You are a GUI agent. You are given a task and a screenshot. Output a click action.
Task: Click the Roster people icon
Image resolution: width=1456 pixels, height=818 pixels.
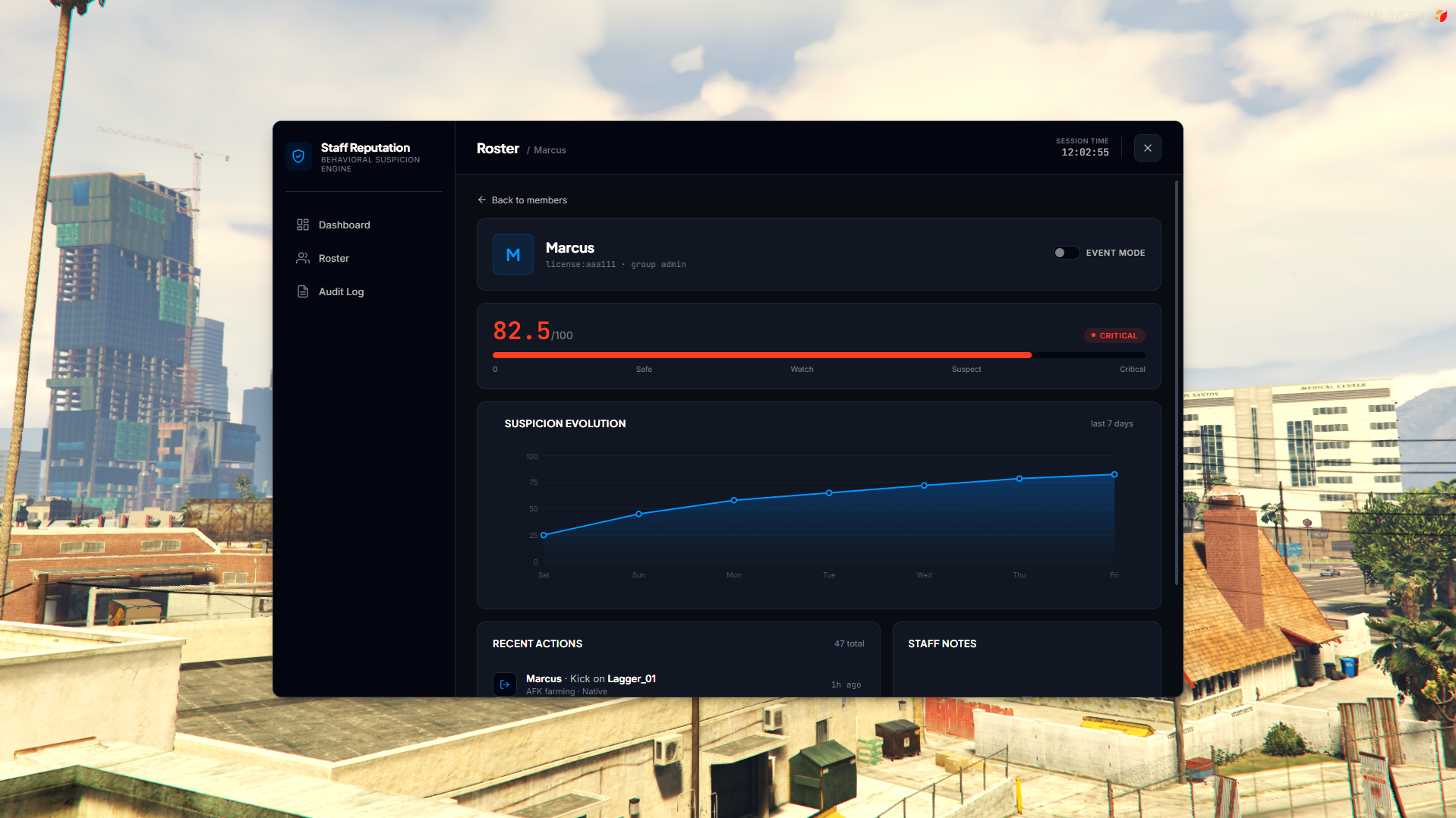click(303, 258)
